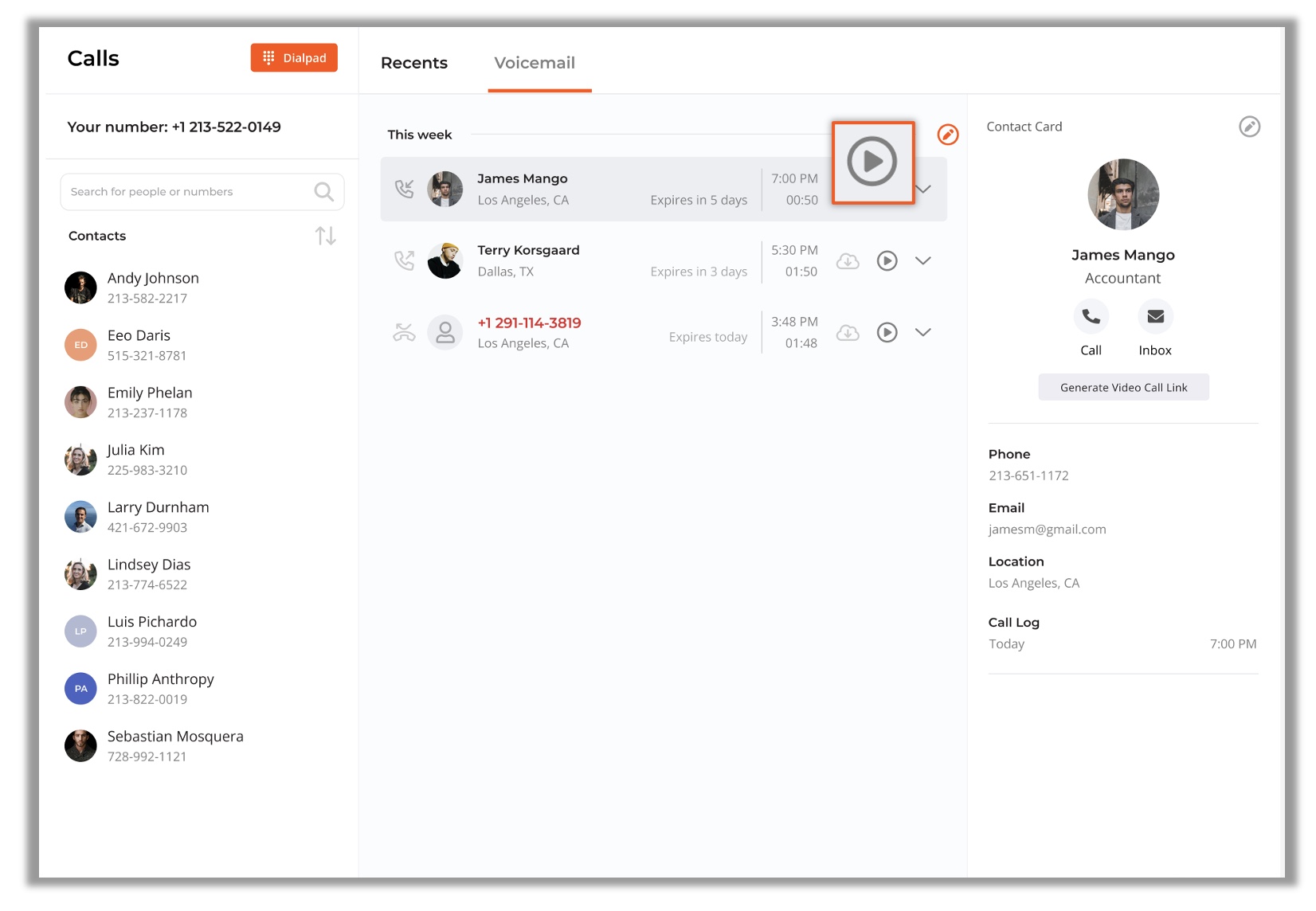This screenshot has height=911, width=1316.
Task: Play Terry Korsgaard's voicemail
Action: coord(887,261)
